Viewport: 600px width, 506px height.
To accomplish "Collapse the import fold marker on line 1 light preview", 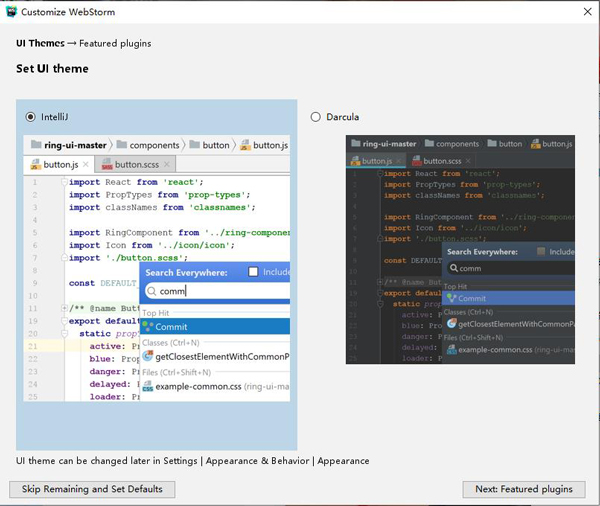I will coord(65,182).
